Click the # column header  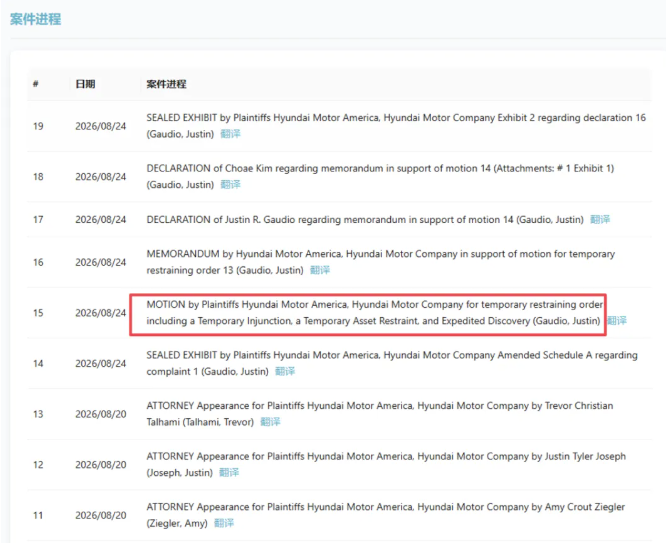pos(36,84)
